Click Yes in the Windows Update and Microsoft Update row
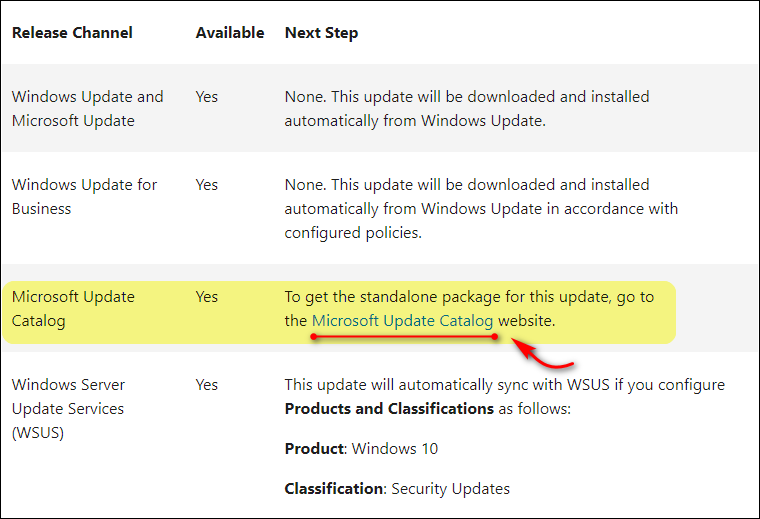Screen dimensions: 760x519 206,97
